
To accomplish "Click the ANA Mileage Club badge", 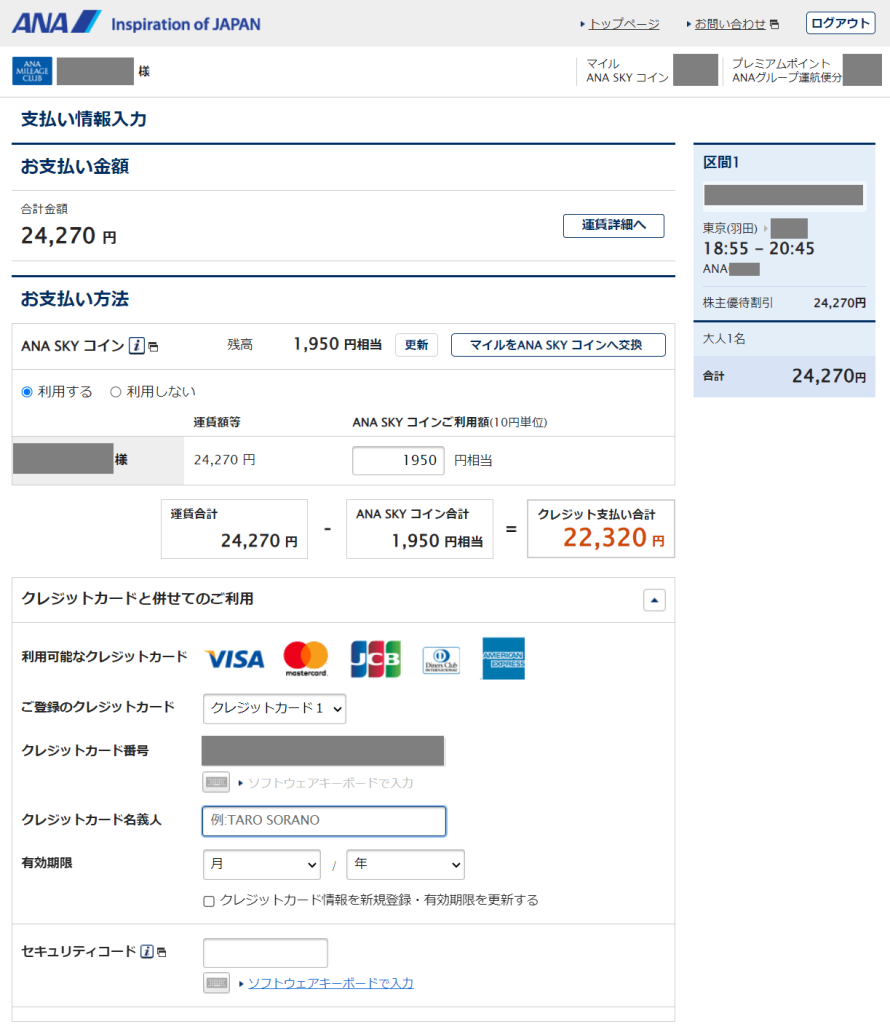I will pos(32,71).
